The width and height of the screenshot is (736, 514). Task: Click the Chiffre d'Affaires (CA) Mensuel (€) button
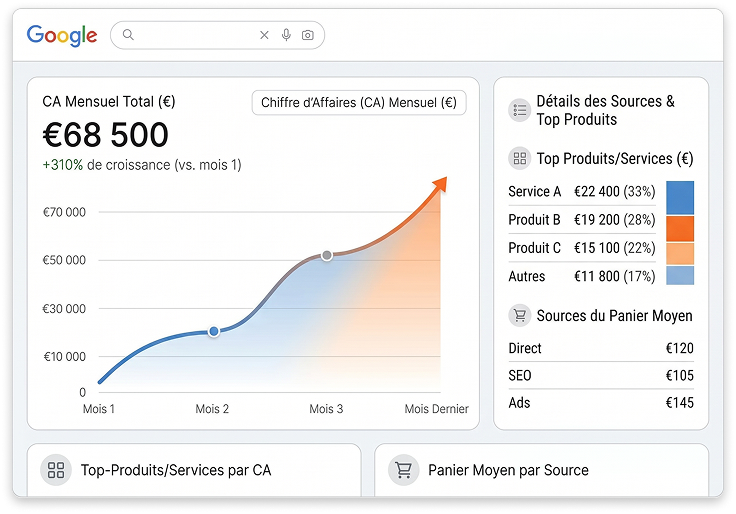point(359,102)
